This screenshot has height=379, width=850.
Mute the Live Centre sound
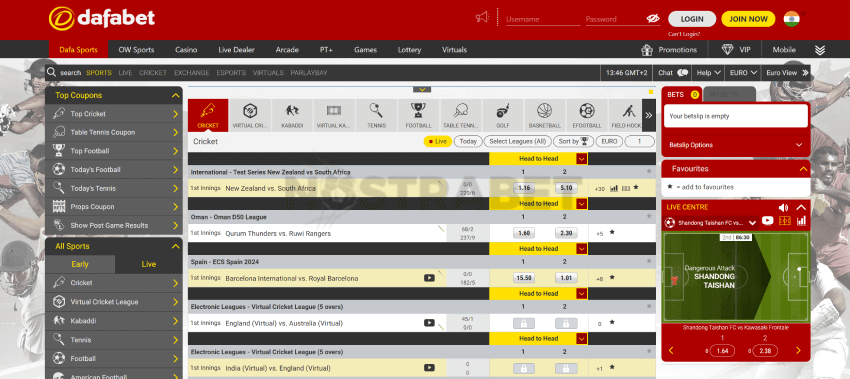(x=783, y=207)
